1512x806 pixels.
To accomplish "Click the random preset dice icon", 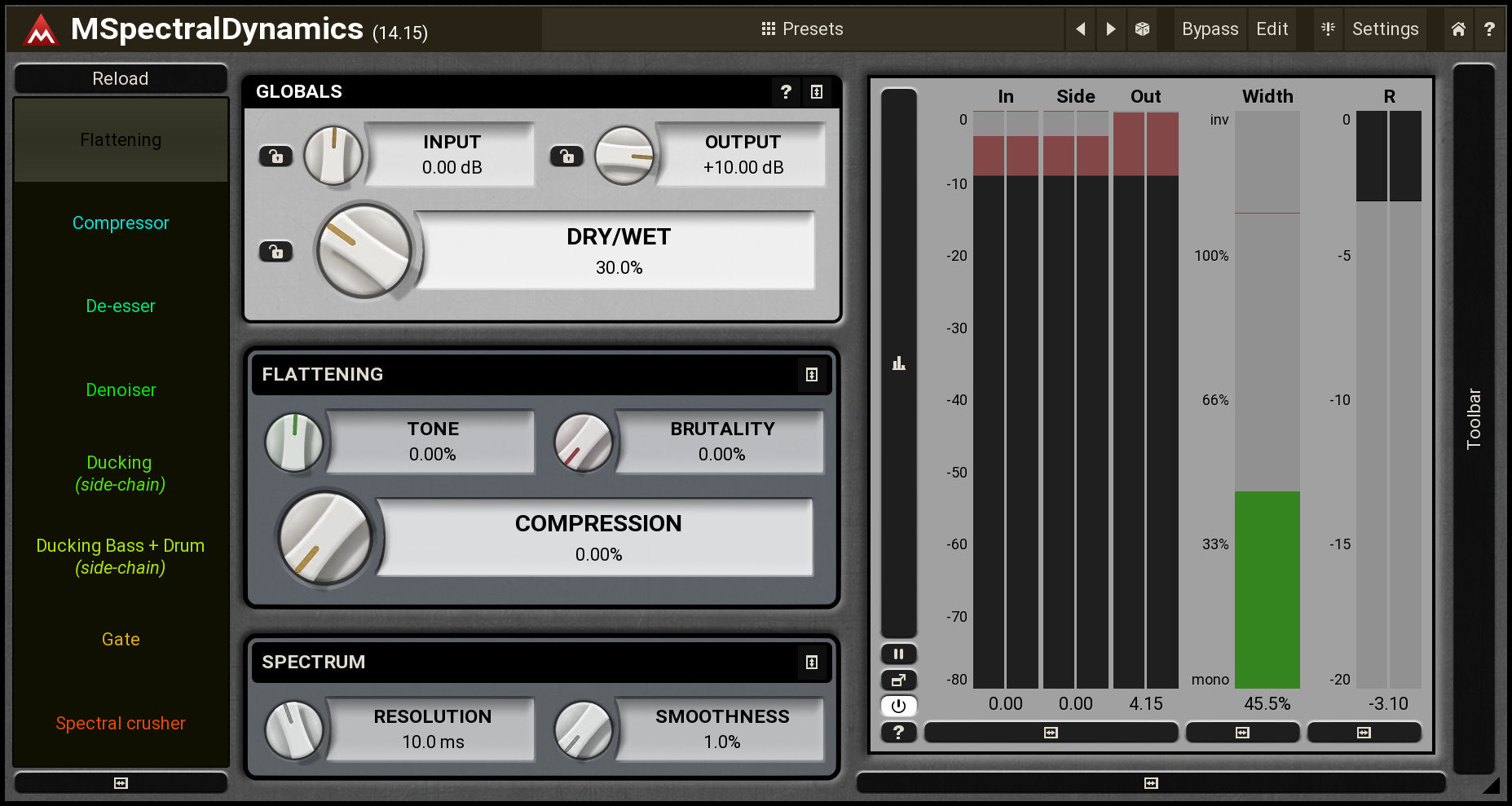I will click(1142, 29).
